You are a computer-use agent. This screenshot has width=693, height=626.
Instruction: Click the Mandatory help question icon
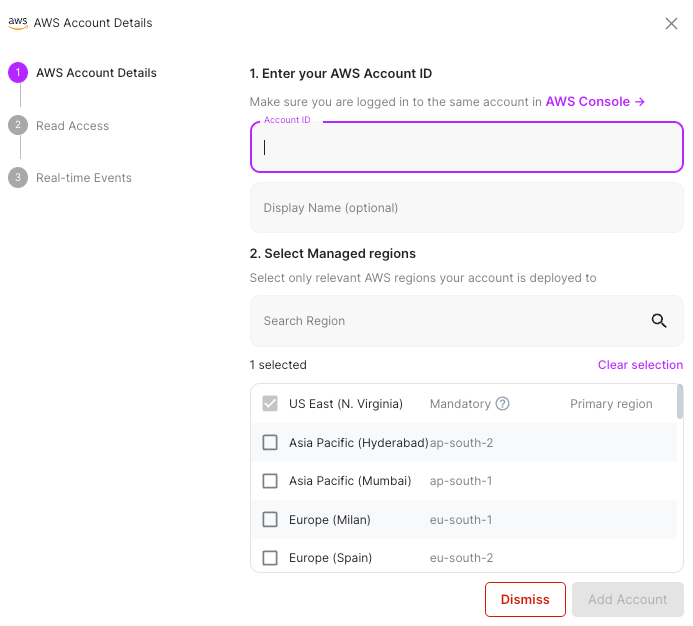503,404
